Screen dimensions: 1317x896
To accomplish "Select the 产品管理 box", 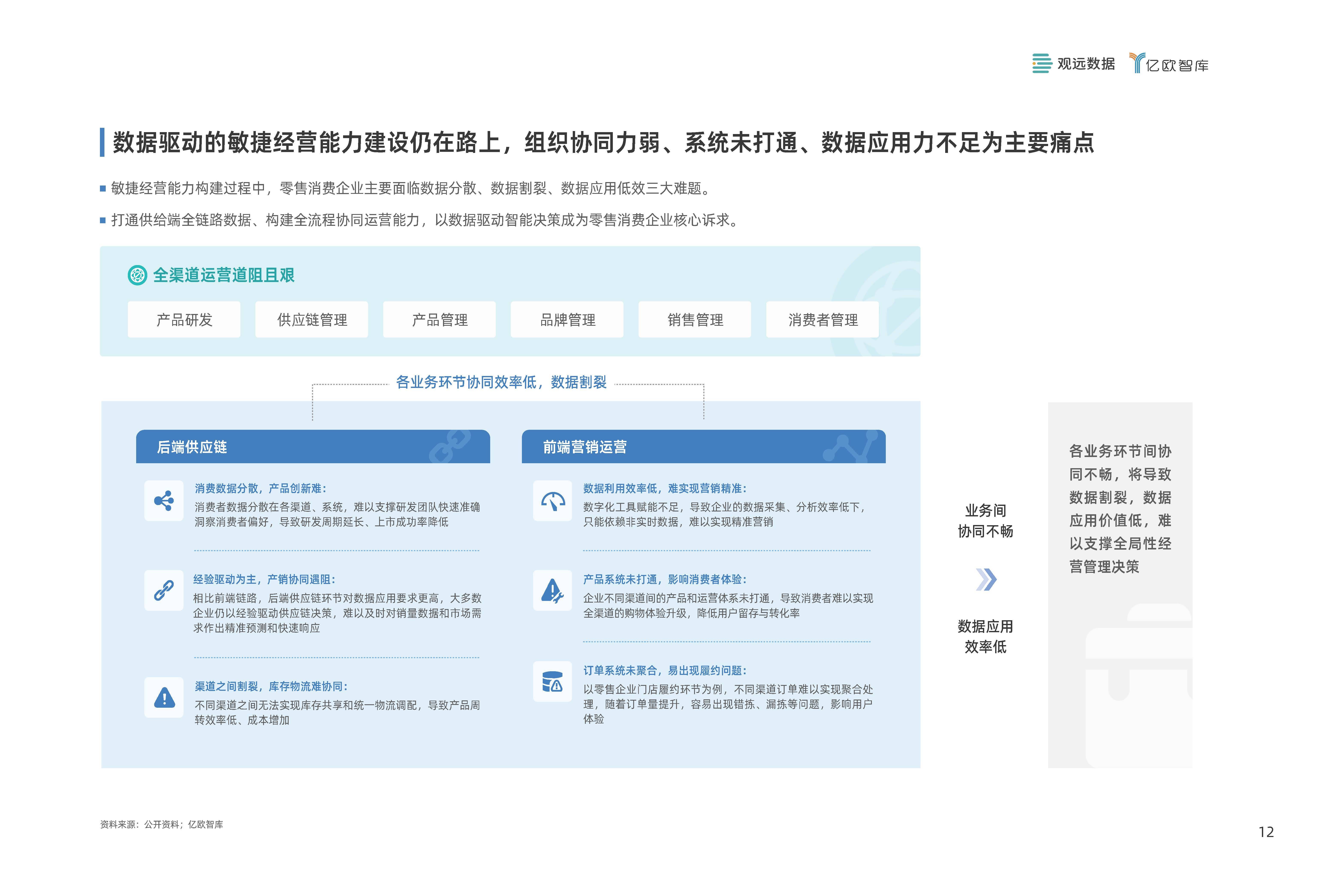I will pos(439,320).
